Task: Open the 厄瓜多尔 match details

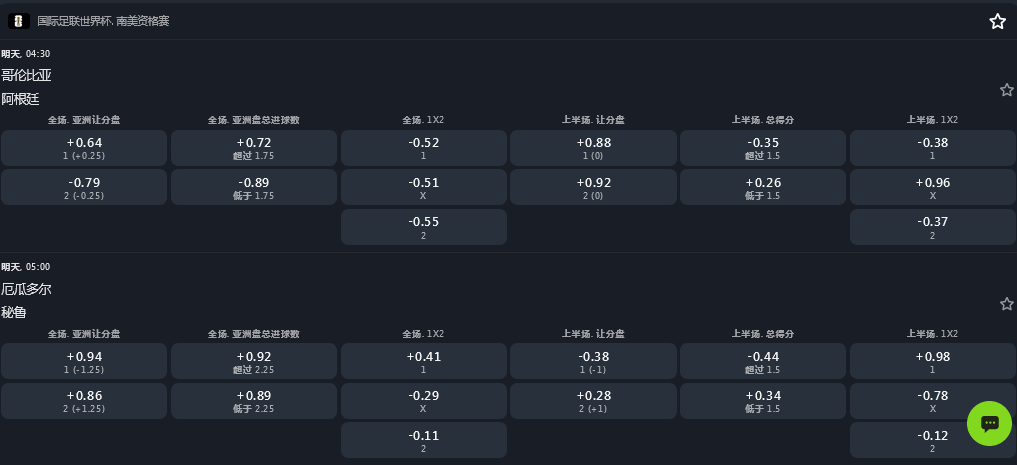Action: [x=26, y=289]
